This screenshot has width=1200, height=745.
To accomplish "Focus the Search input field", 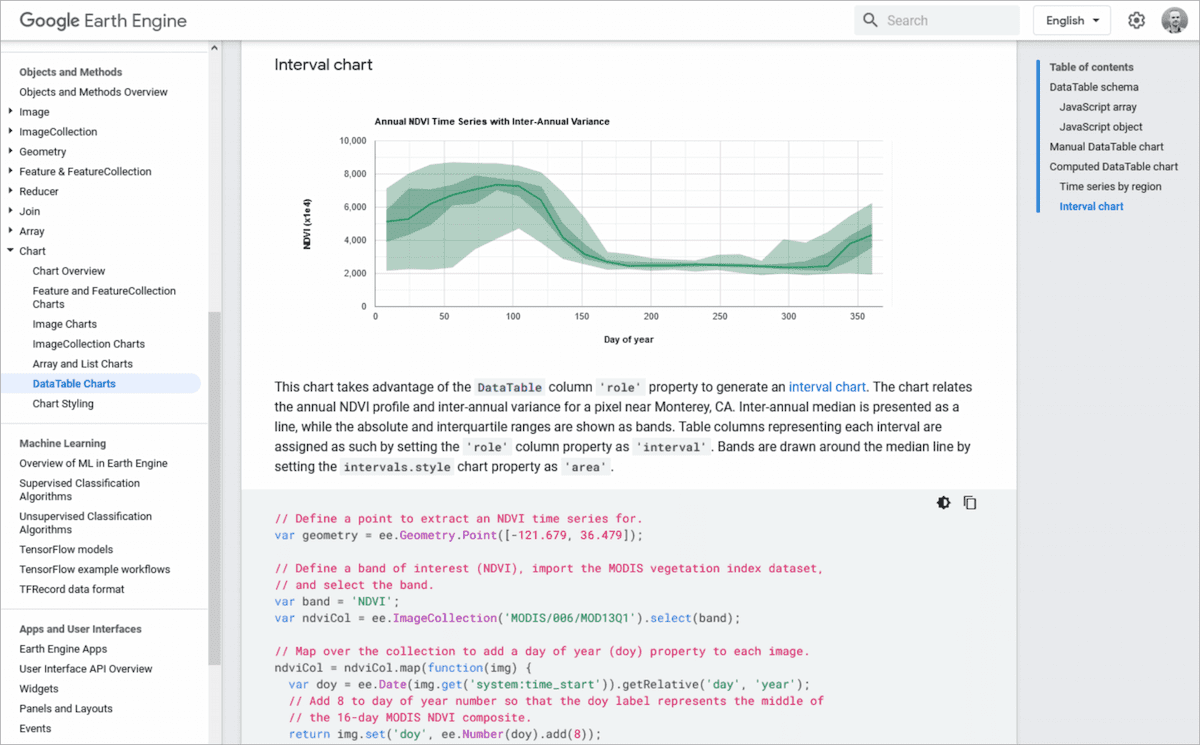I will coord(937,20).
